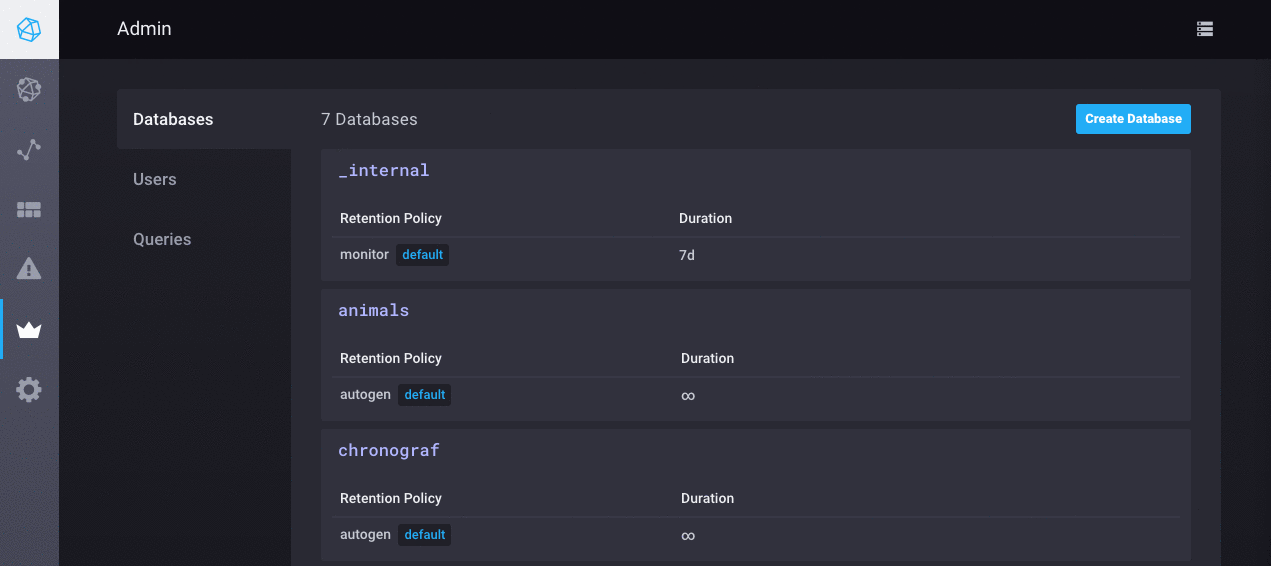Select the Admin crown icon in the sidebar

pyautogui.click(x=29, y=330)
